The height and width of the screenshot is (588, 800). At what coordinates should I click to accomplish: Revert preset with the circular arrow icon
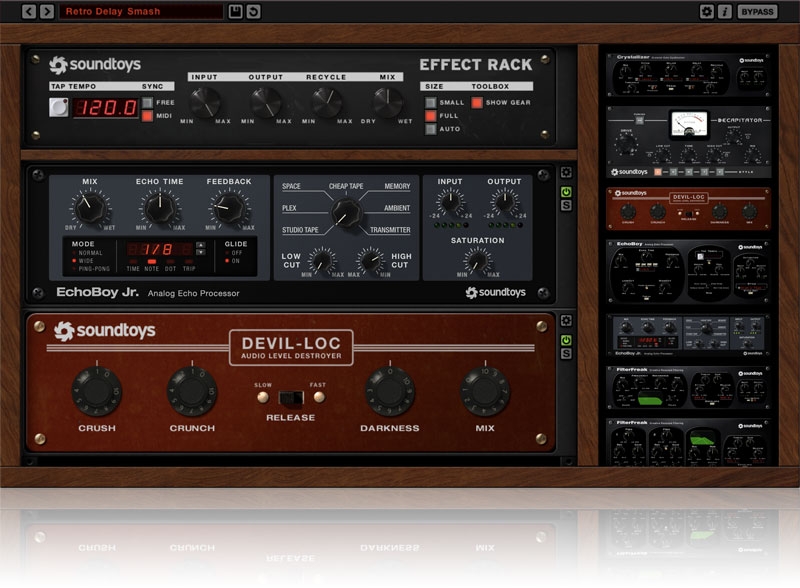(254, 11)
